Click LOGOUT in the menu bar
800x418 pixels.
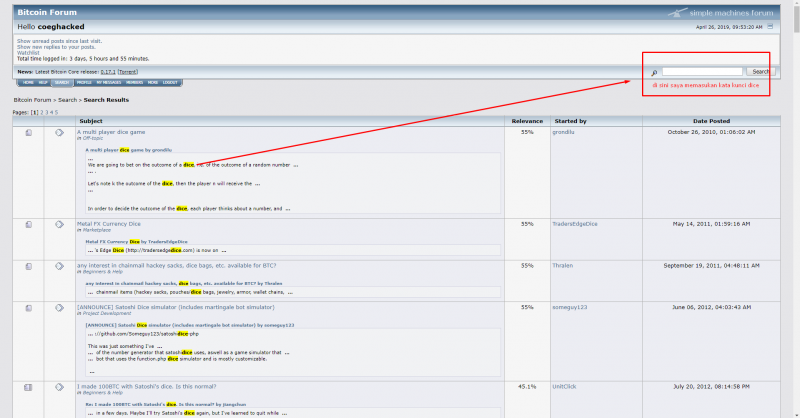point(170,83)
